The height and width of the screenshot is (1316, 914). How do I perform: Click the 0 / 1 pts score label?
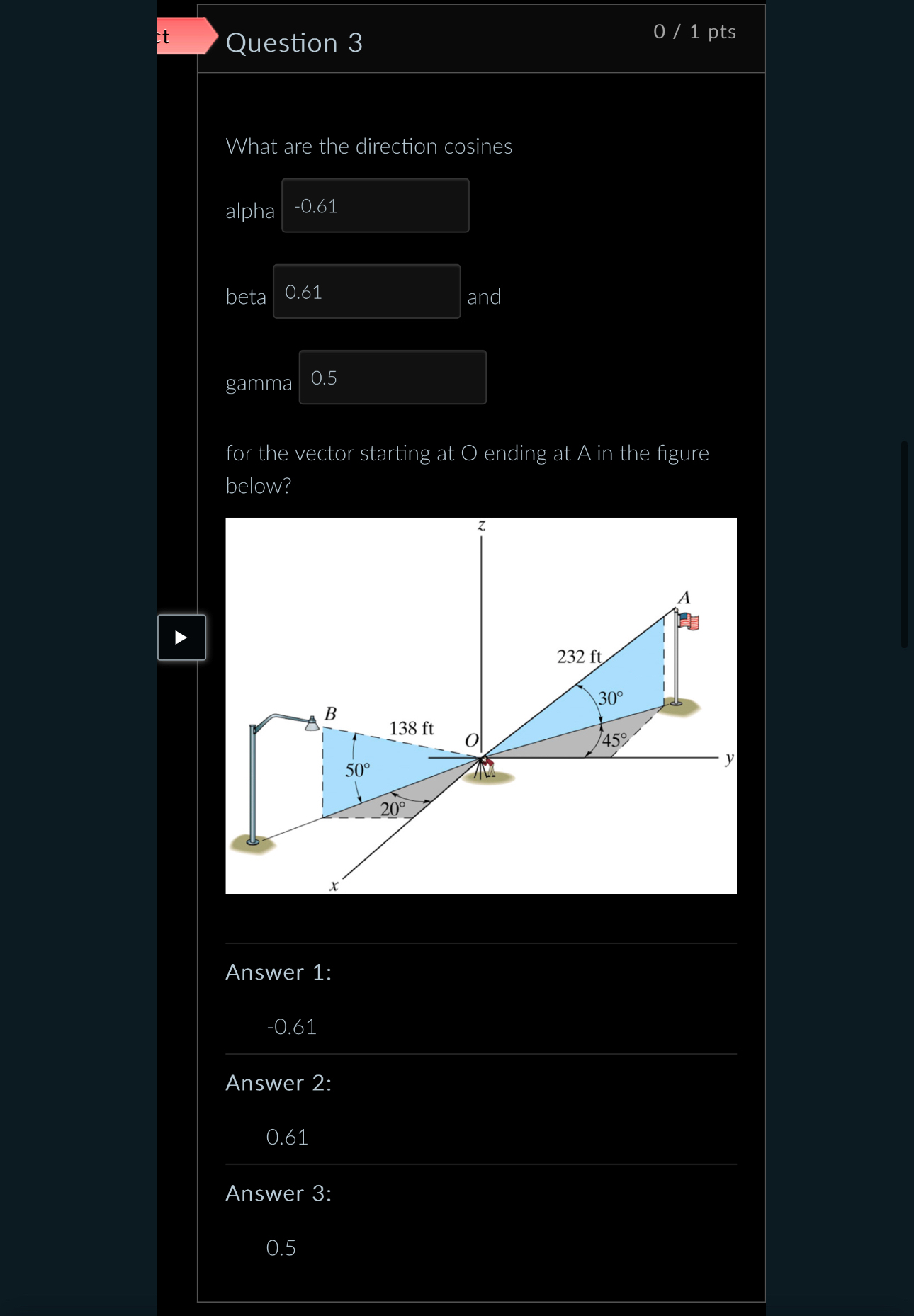(x=696, y=32)
